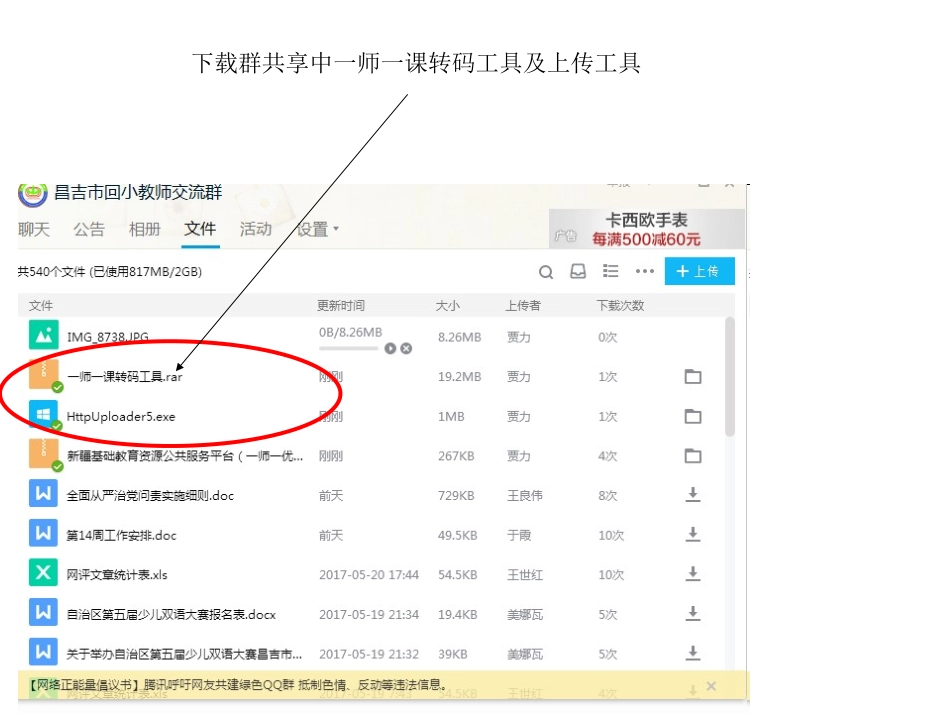
Task: Download the 54.5KB 网评文章统计表.xls
Action: point(693,574)
